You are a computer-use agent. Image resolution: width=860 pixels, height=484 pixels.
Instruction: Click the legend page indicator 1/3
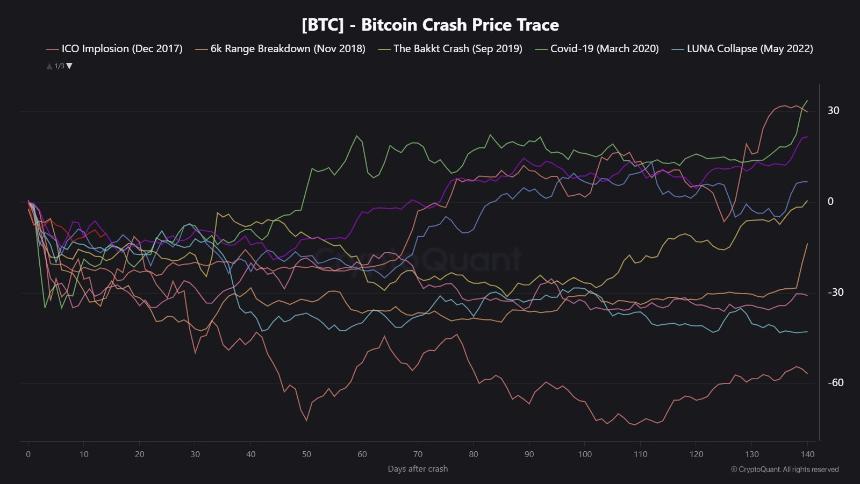[59, 66]
